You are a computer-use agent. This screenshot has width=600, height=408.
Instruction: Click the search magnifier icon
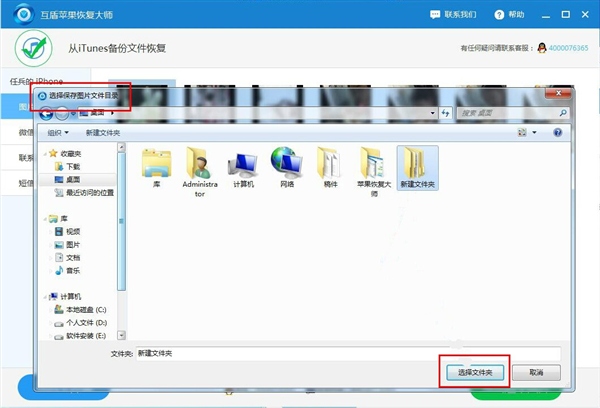tap(563, 113)
